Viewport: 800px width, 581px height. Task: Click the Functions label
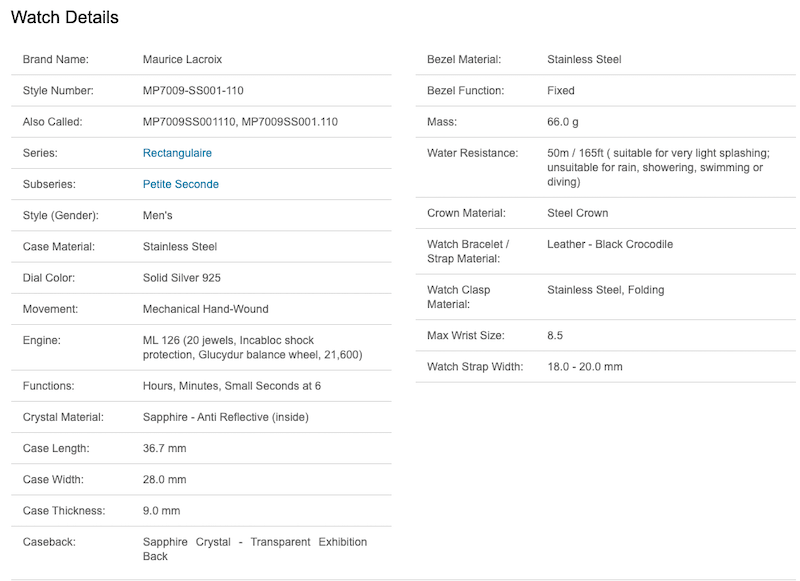pos(48,386)
